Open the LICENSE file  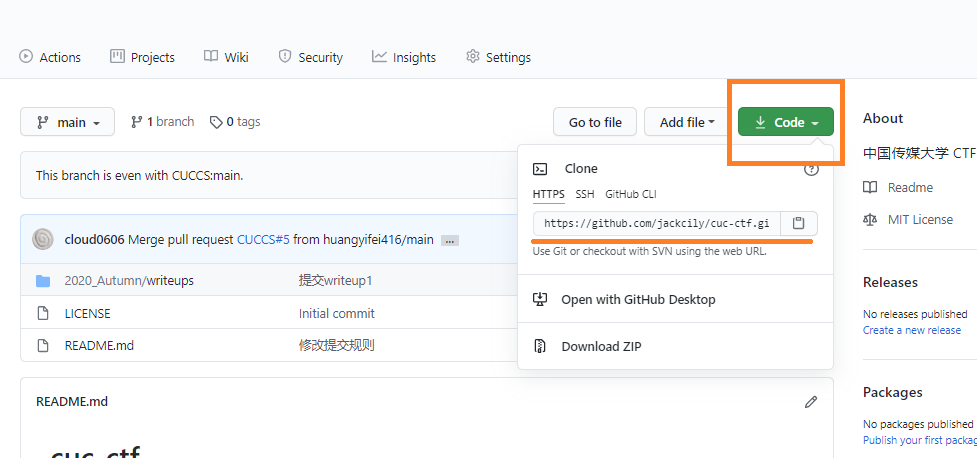coord(87,313)
